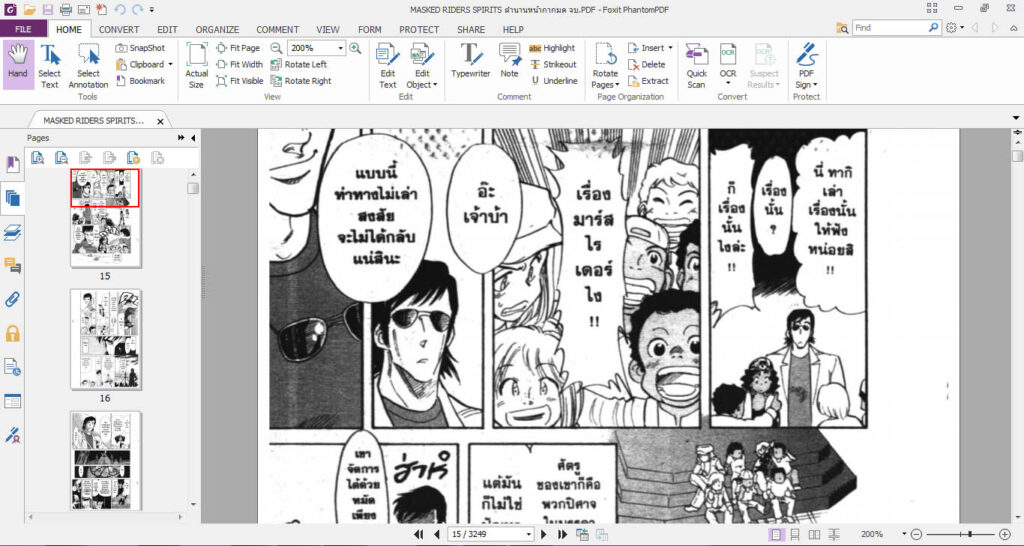Click the zoom slider handle
The width and height of the screenshot is (1024, 546).
tap(971, 534)
